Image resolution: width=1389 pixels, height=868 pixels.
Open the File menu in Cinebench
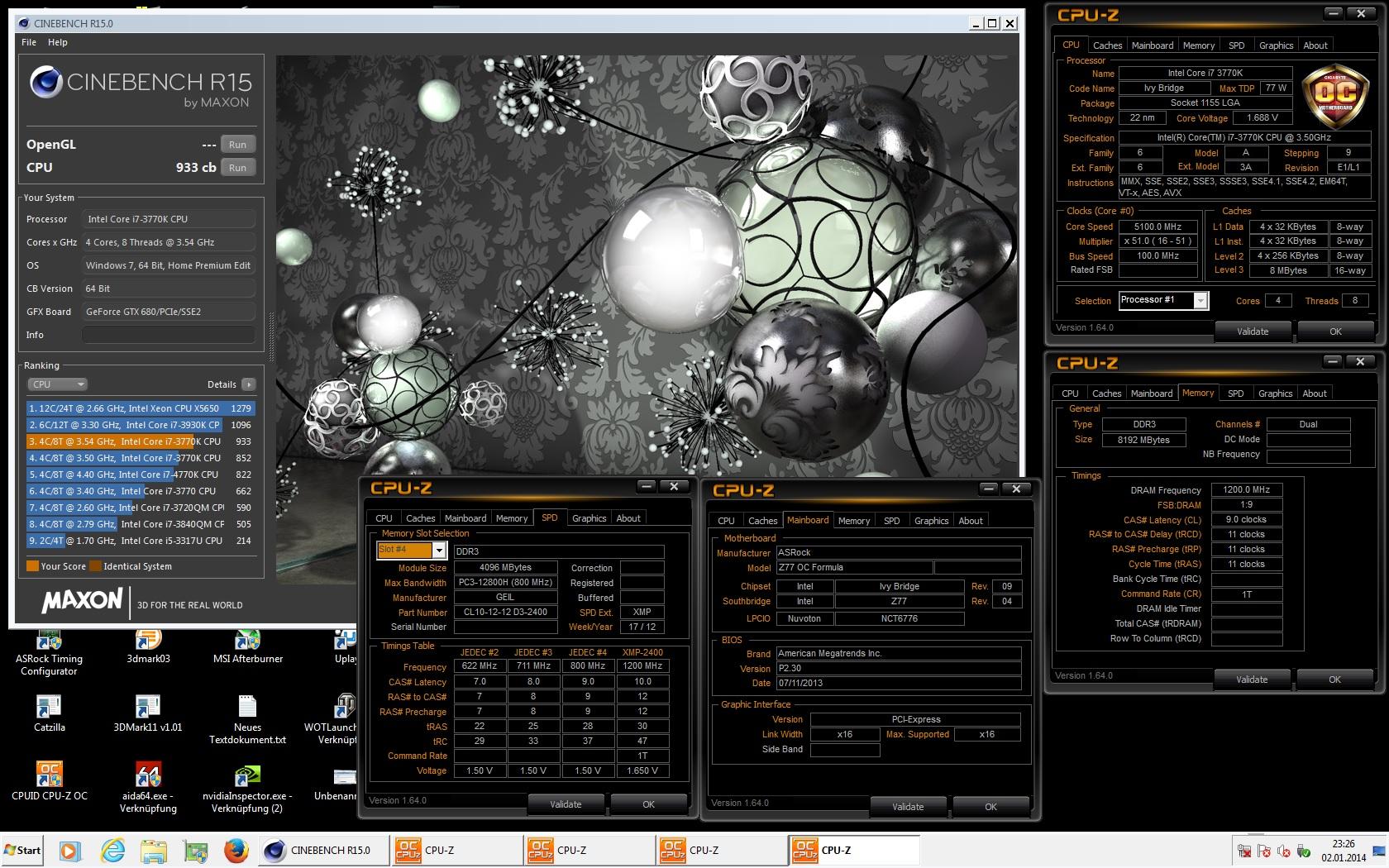click(29, 42)
